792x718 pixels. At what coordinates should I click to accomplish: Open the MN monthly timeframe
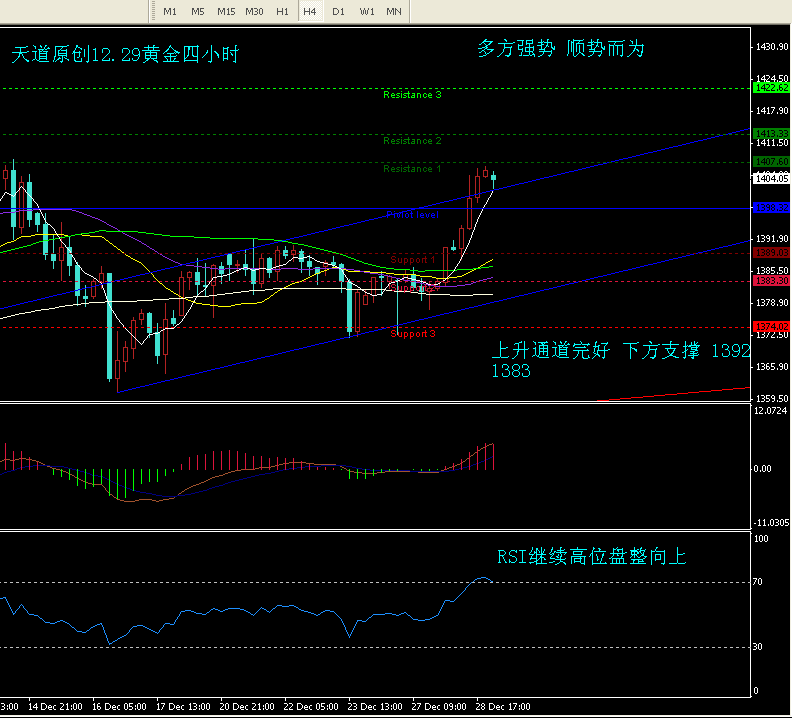[x=395, y=11]
